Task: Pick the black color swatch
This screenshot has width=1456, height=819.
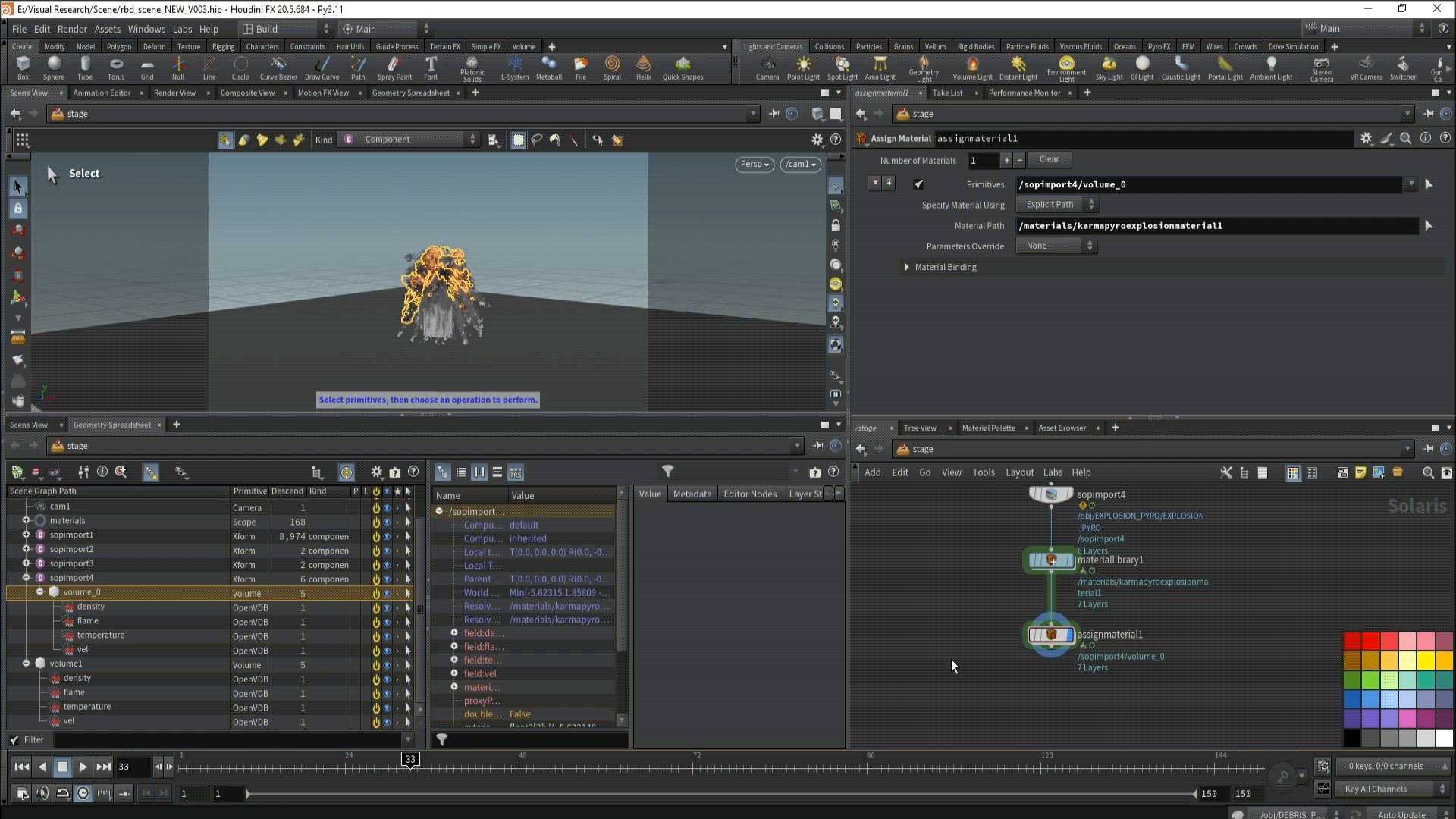Action: pos(1351,737)
